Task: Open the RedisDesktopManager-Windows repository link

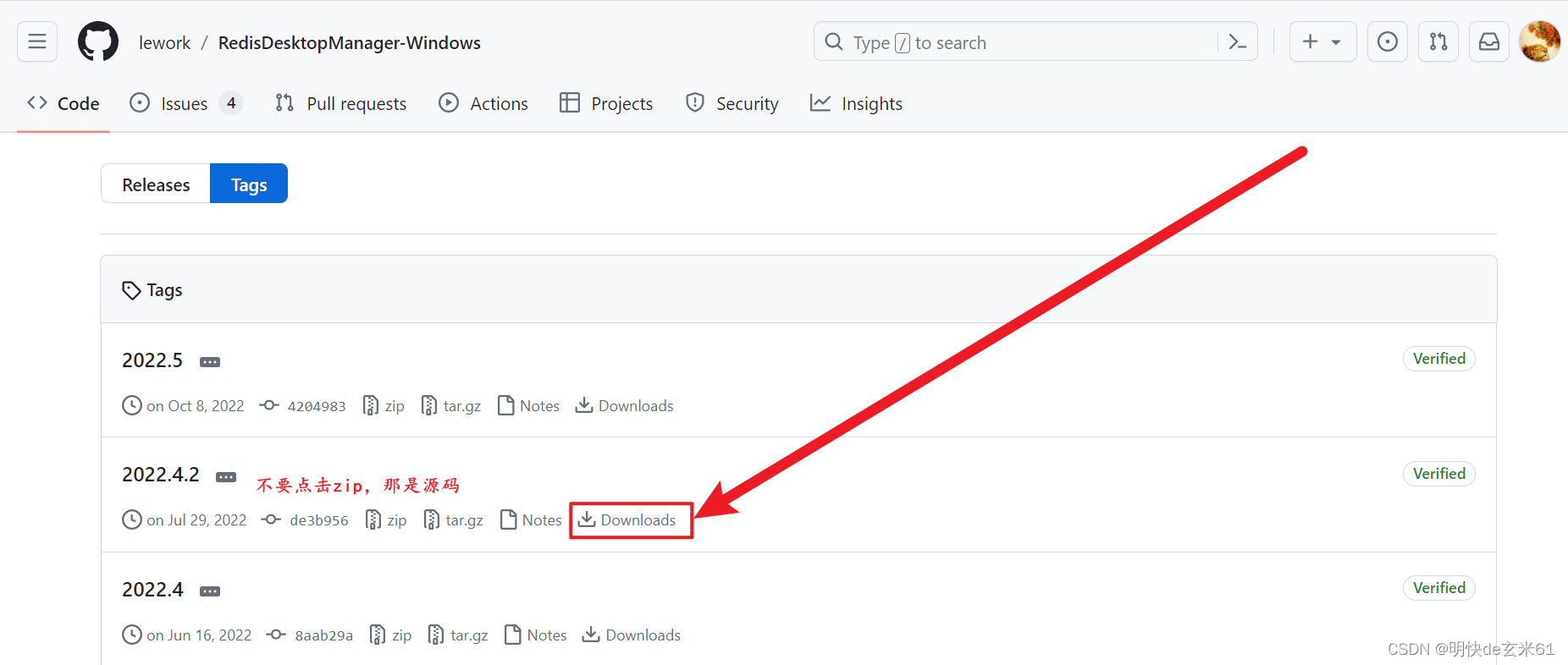Action: click(x=349, y=43)
